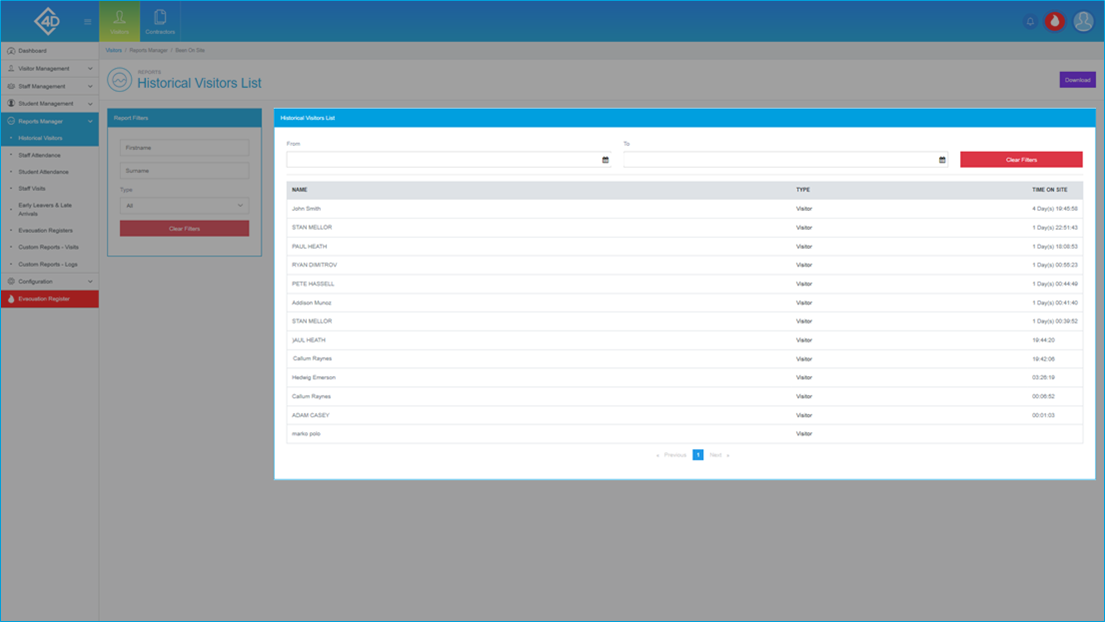
Task: Click the Next pagination link
Action: pos(719,455)
